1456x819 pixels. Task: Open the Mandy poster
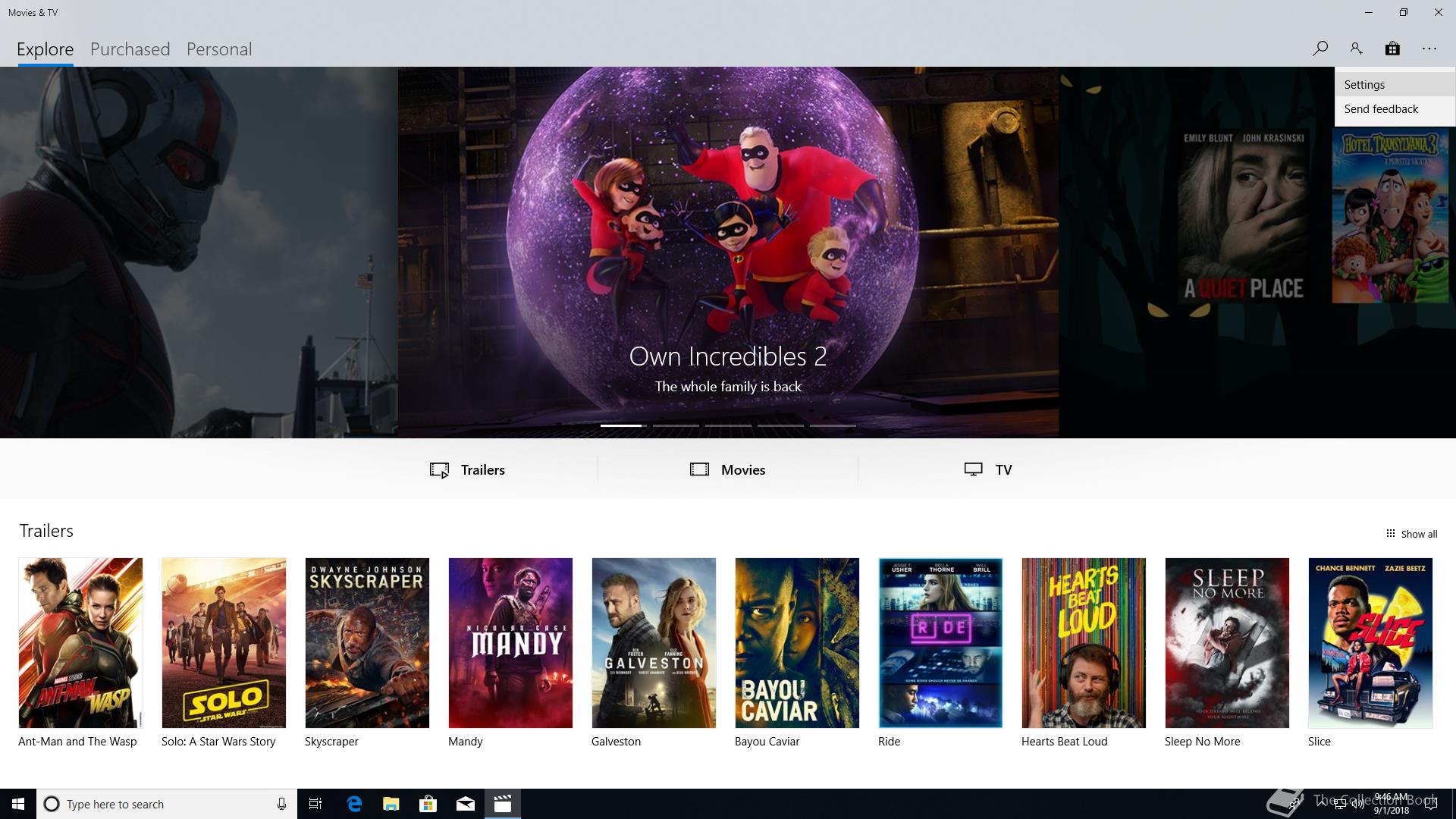[x=510, y=643]
